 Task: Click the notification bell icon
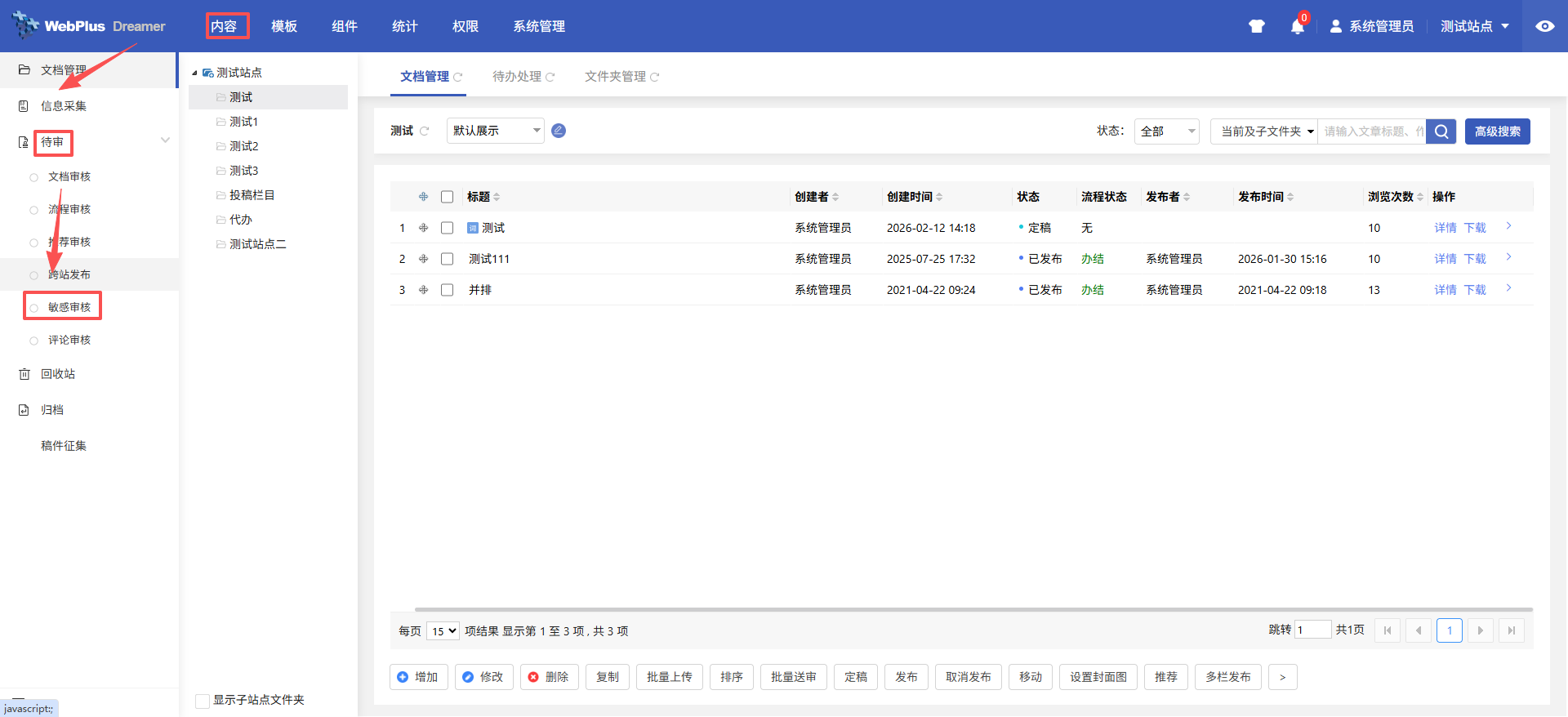tap(1297, 27)
